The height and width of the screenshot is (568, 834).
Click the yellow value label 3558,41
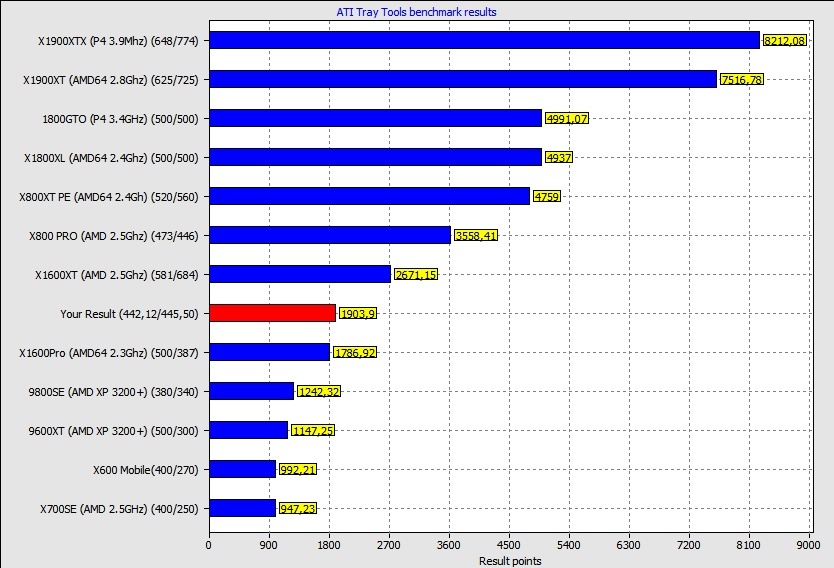[x=476, y=235]
